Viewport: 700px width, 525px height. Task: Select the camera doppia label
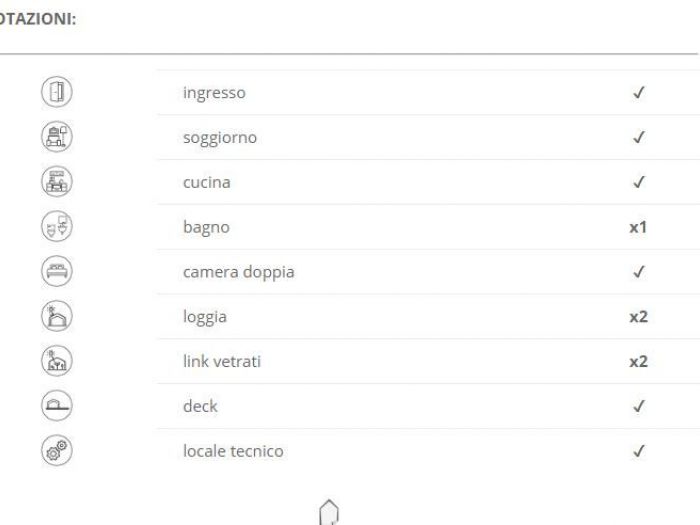coord(238,272)
